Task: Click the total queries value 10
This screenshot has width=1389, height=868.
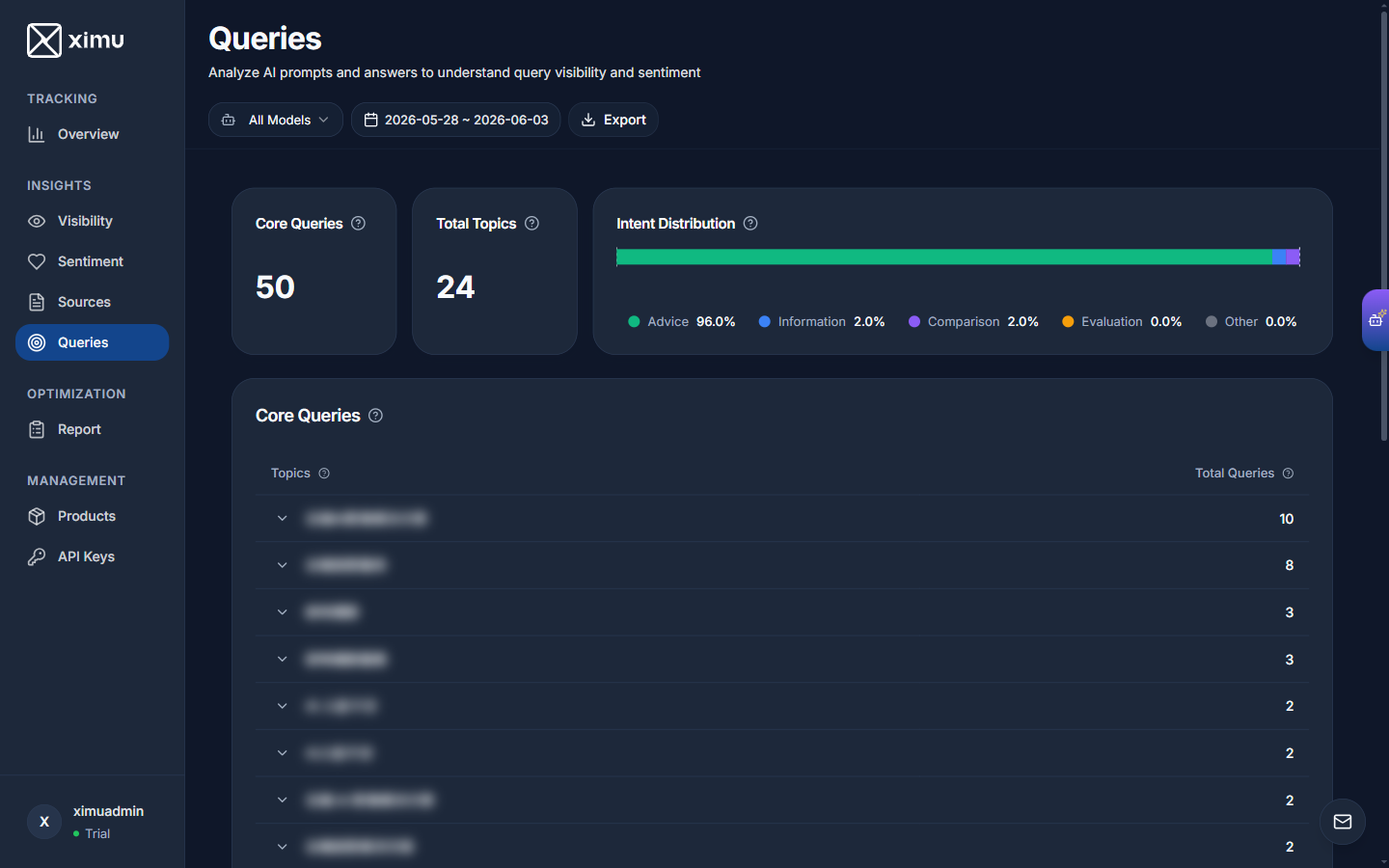Action: tap(1287, 519)
